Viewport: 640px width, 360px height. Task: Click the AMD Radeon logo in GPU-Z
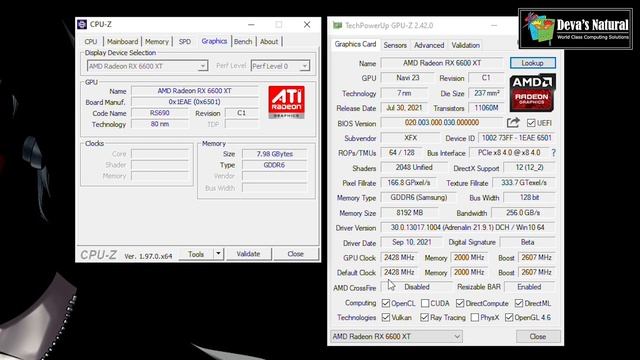(532, 93)
